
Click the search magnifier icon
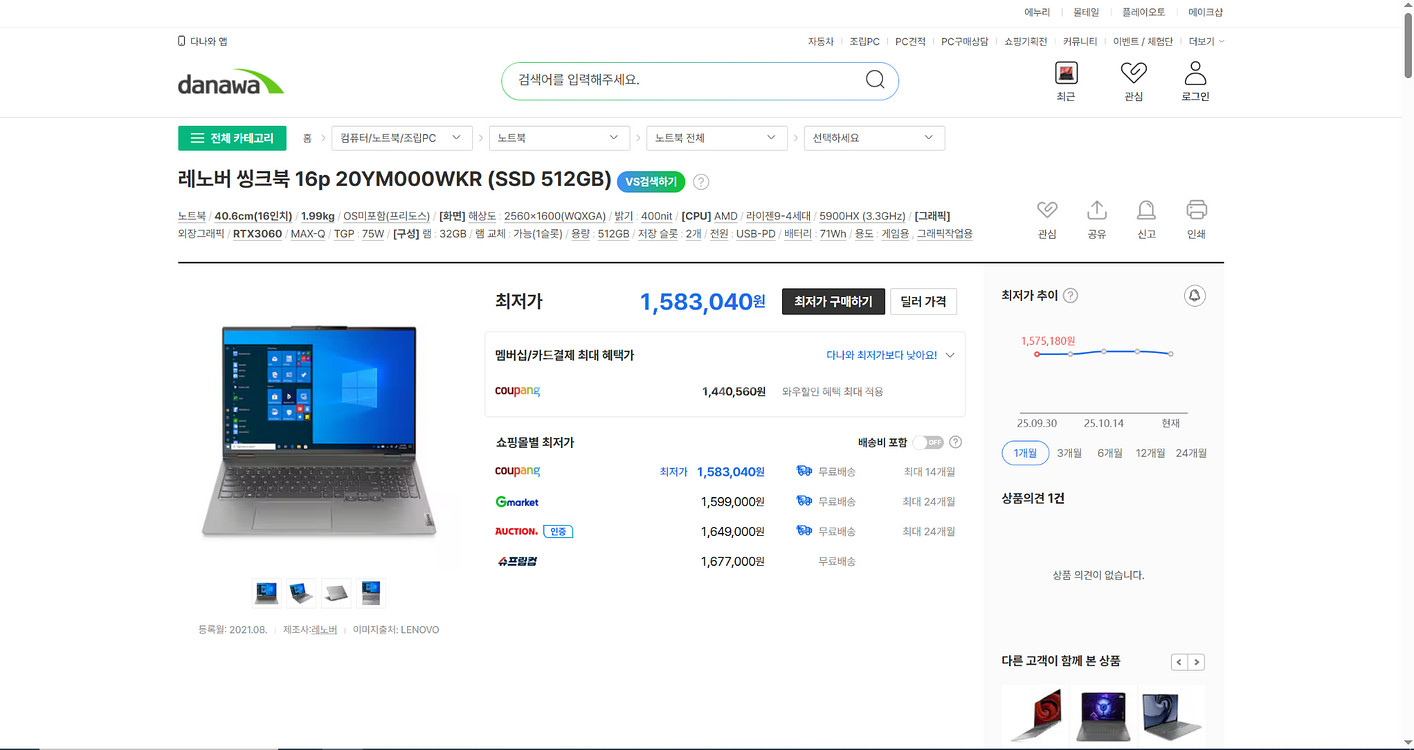coord(875,80)
